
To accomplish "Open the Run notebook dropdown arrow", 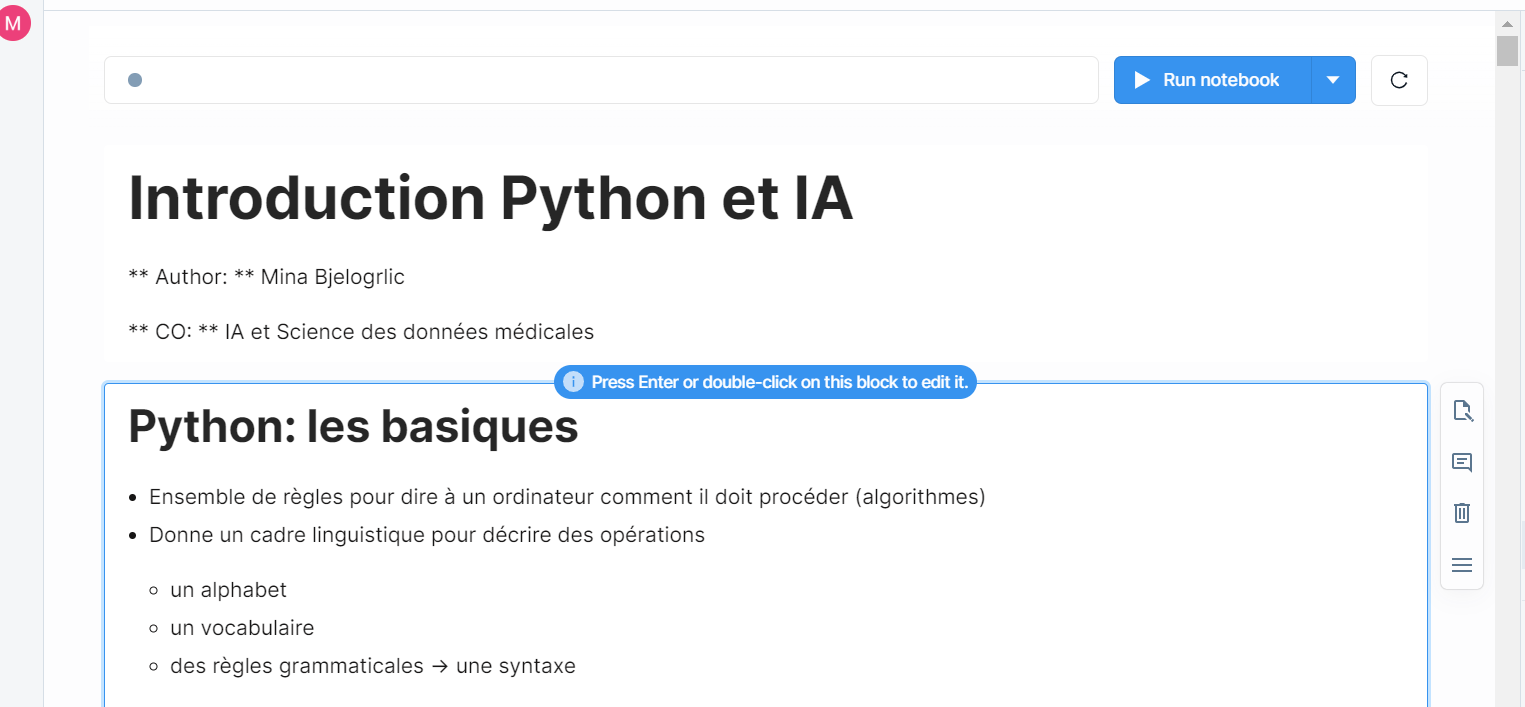I will coord(1333,80).
